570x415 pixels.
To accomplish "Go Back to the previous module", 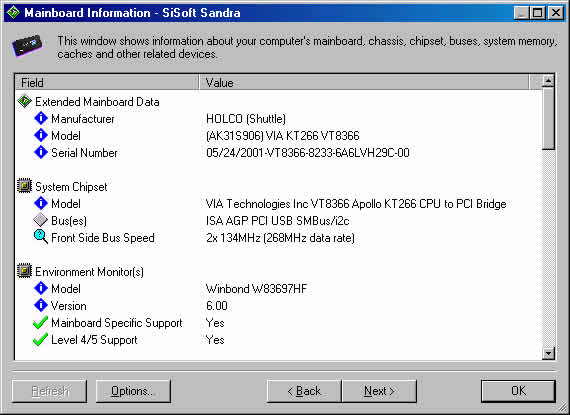I will click(304, 391).
